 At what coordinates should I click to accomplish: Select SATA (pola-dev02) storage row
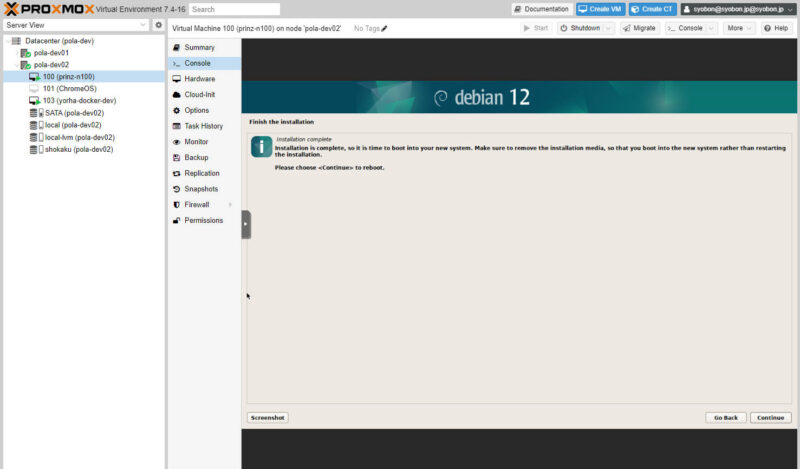click(x=84, y=113)
